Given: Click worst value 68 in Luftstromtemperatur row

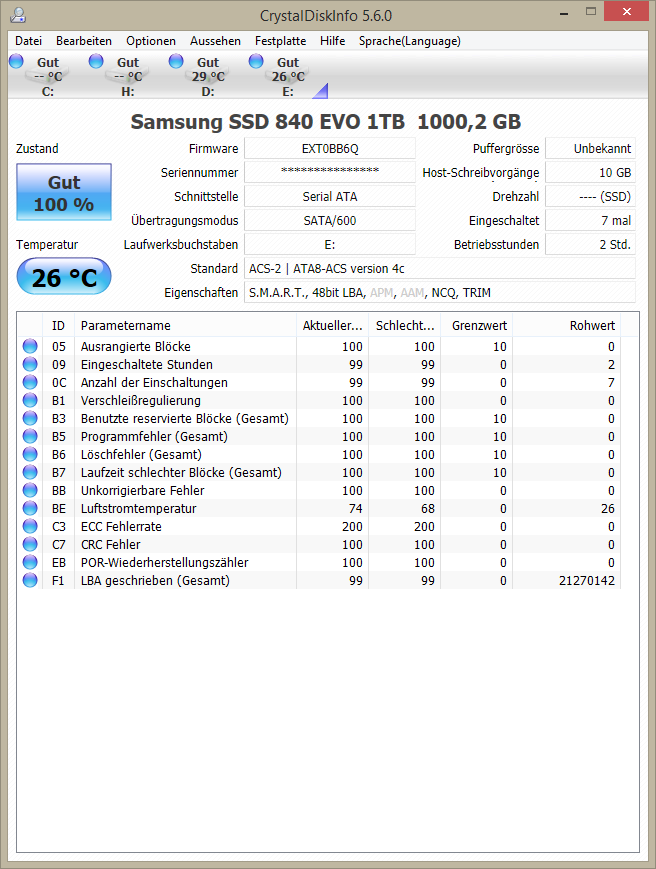Looking at the screenshot, I should click(428, 509).
